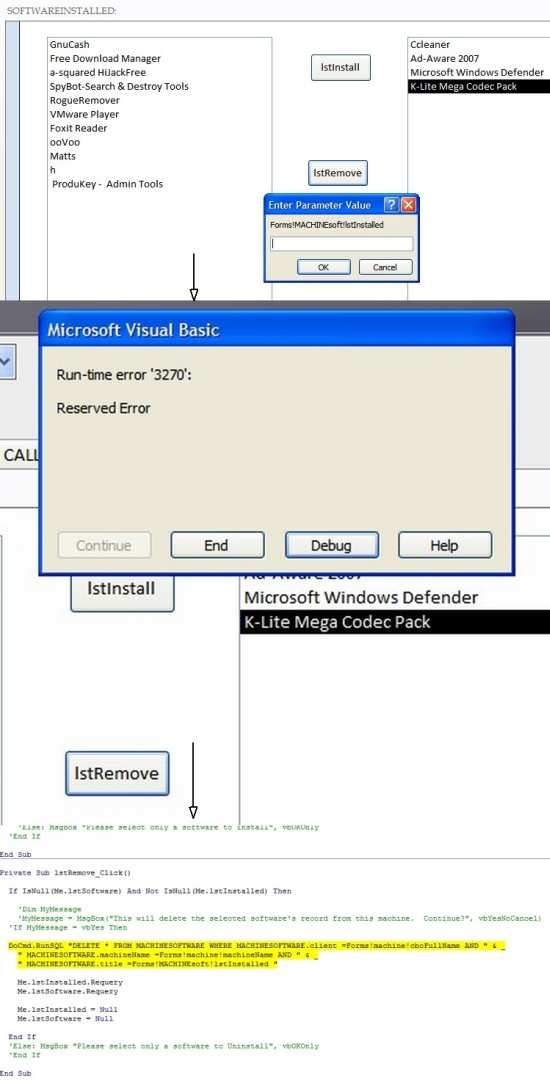Close the Enter Parameter Value dialog
The image size is (550, 1083).
pyautogui.click(x=408, y=205)
